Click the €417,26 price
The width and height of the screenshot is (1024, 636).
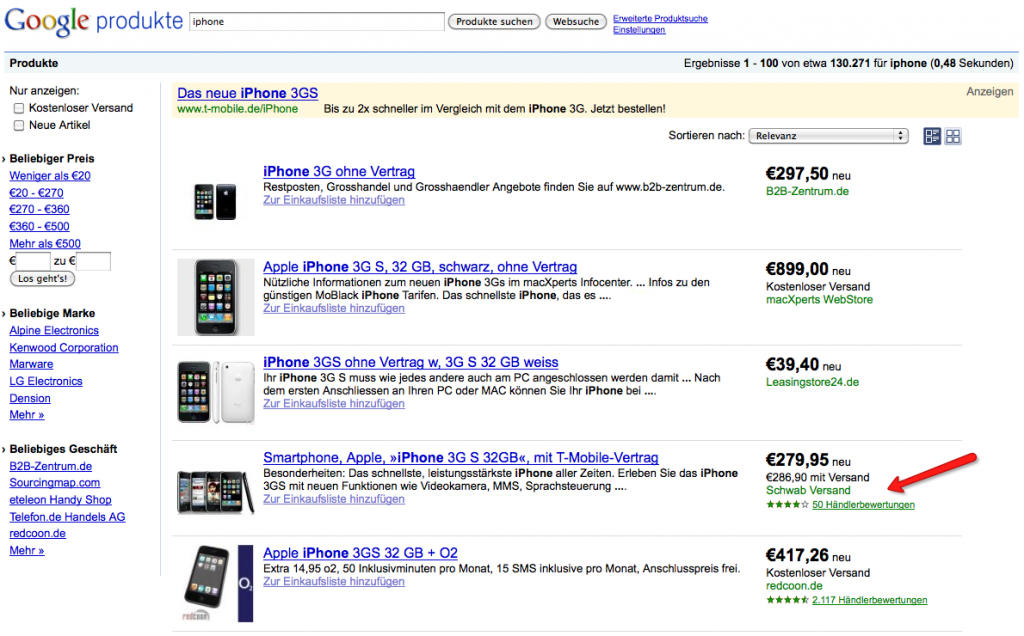797,555
